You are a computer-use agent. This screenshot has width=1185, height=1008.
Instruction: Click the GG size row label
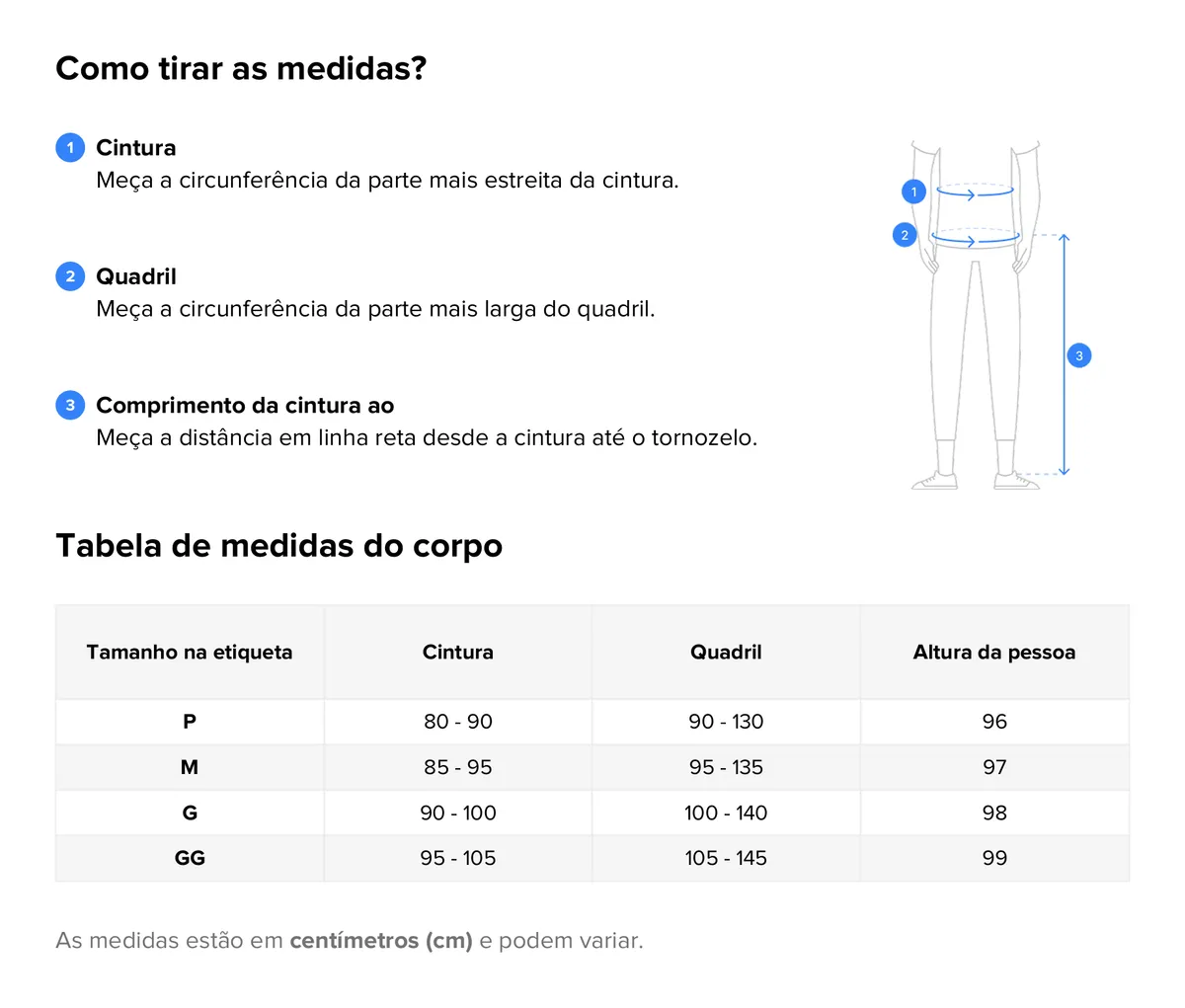[x=190, y=858]
